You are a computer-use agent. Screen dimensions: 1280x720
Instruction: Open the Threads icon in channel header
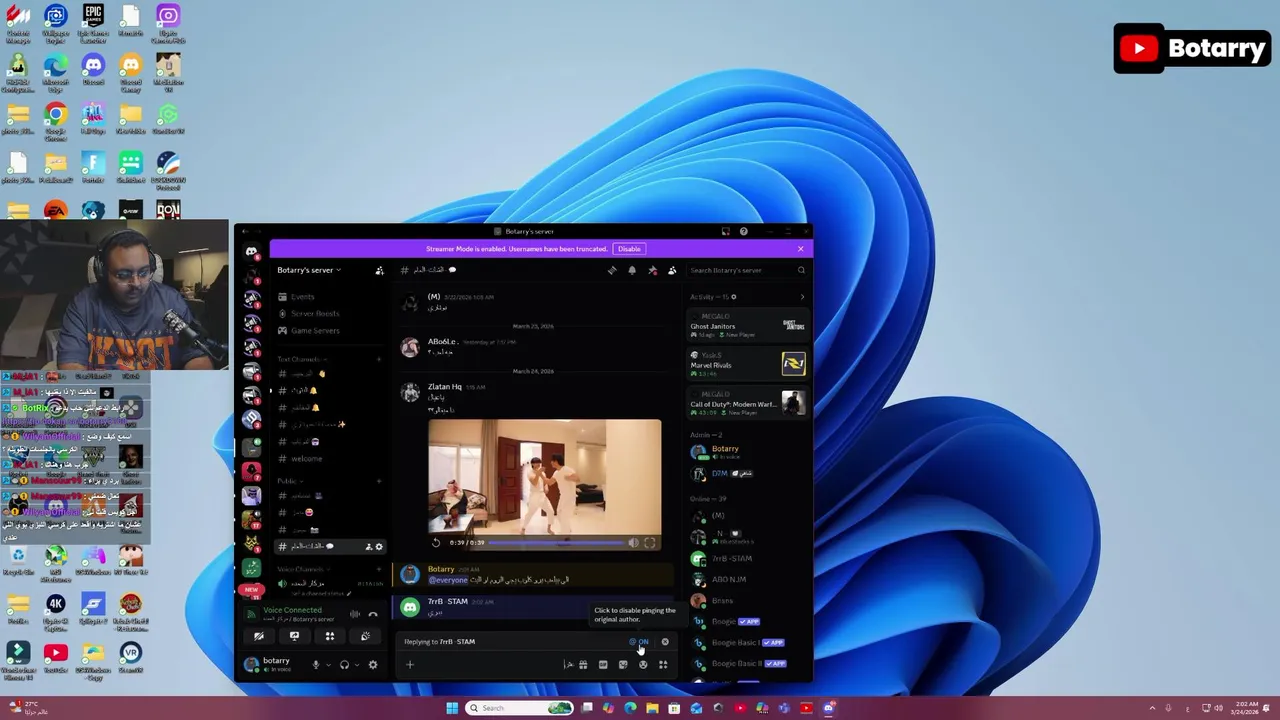612,270
